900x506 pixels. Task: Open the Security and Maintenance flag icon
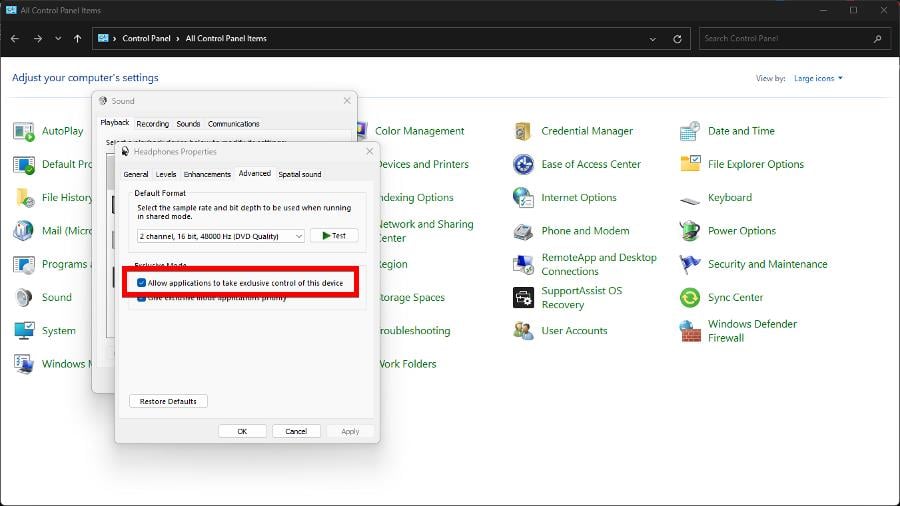(689, 264)
